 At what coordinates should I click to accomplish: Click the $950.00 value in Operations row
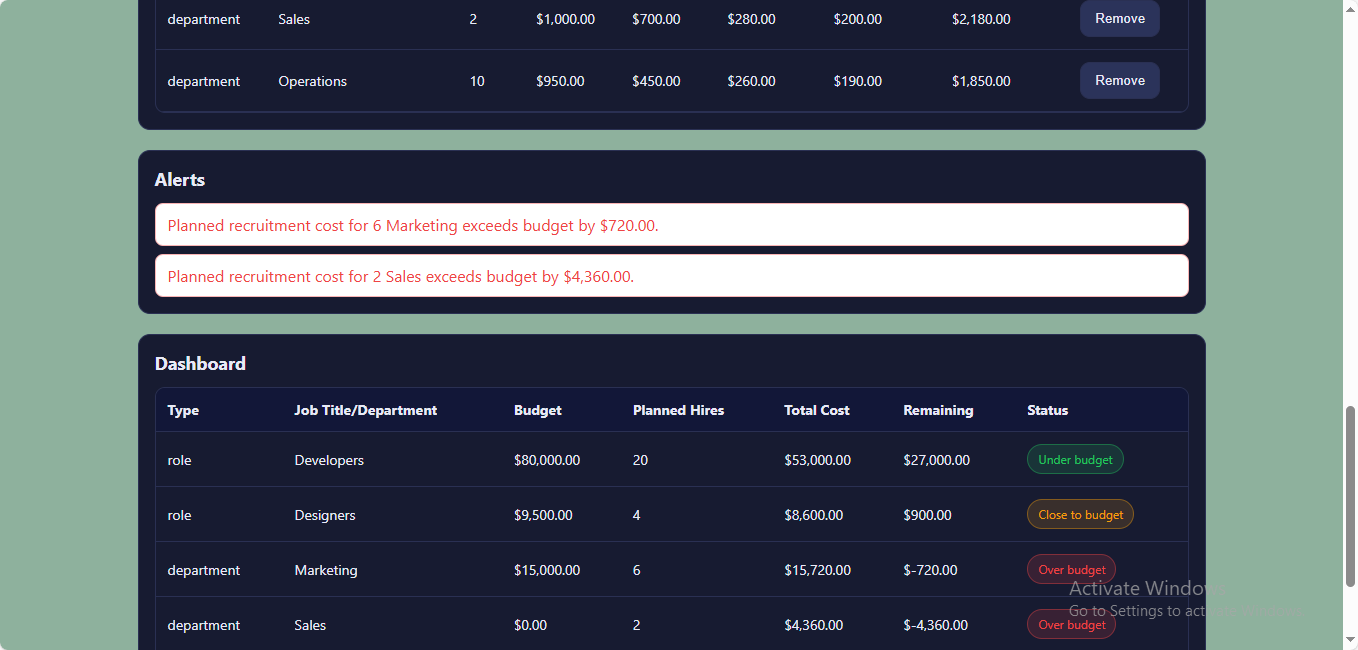click(x=560, y=81)
